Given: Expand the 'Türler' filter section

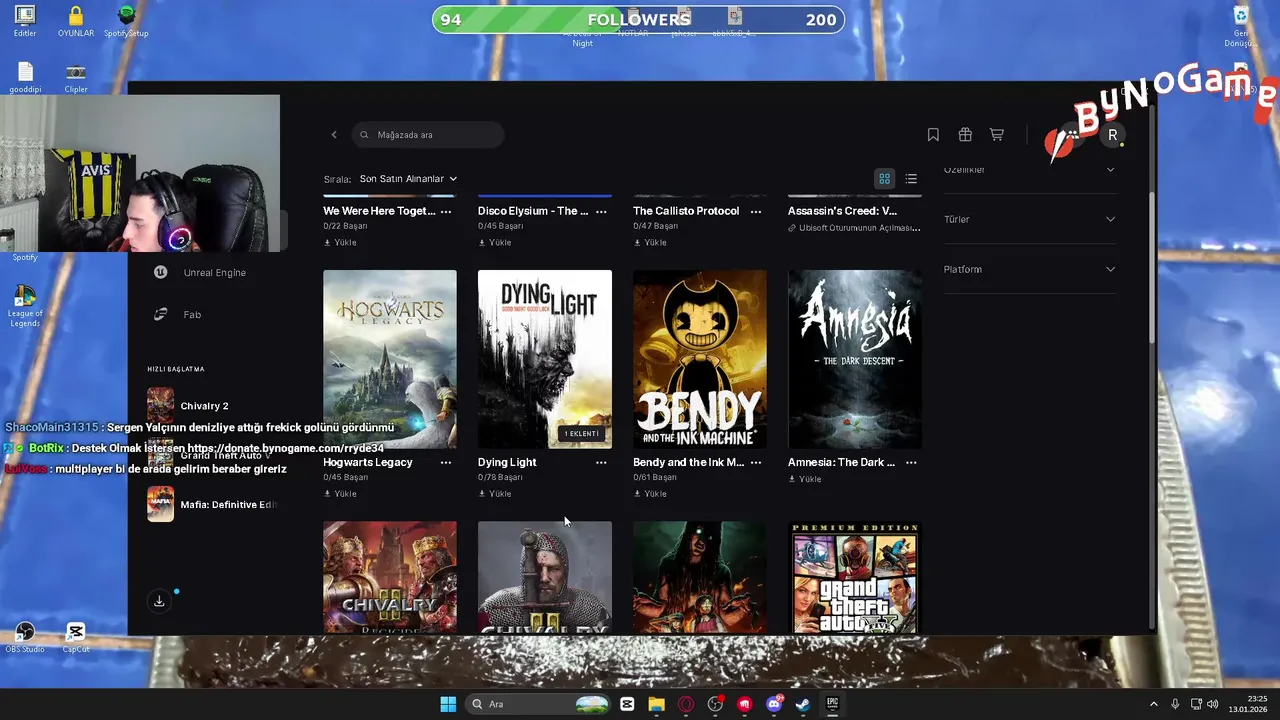Looking at the screenshot, I should [1029, 219].
